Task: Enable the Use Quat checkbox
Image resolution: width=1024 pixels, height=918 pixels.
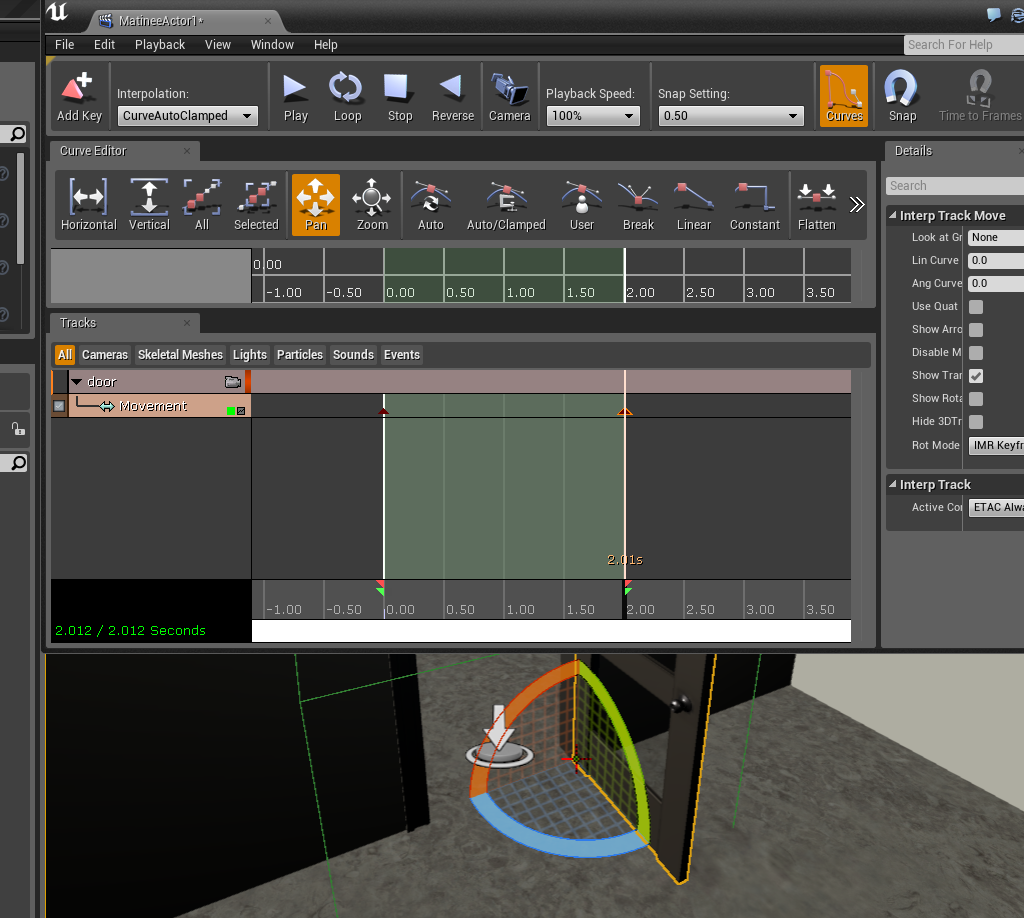Action: [x=975, y=306]
